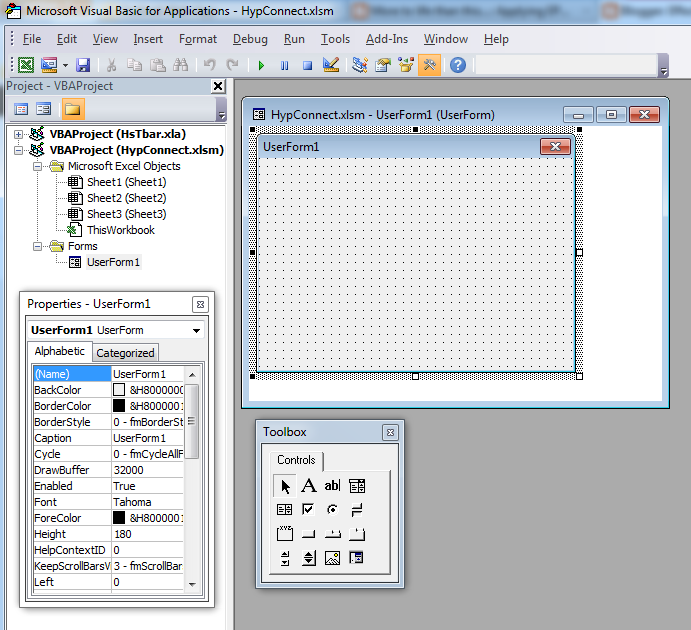Open the UserForm1 object dropdown in Properties
Viewport: 691px width, 630px height.
tap(197, 330)
